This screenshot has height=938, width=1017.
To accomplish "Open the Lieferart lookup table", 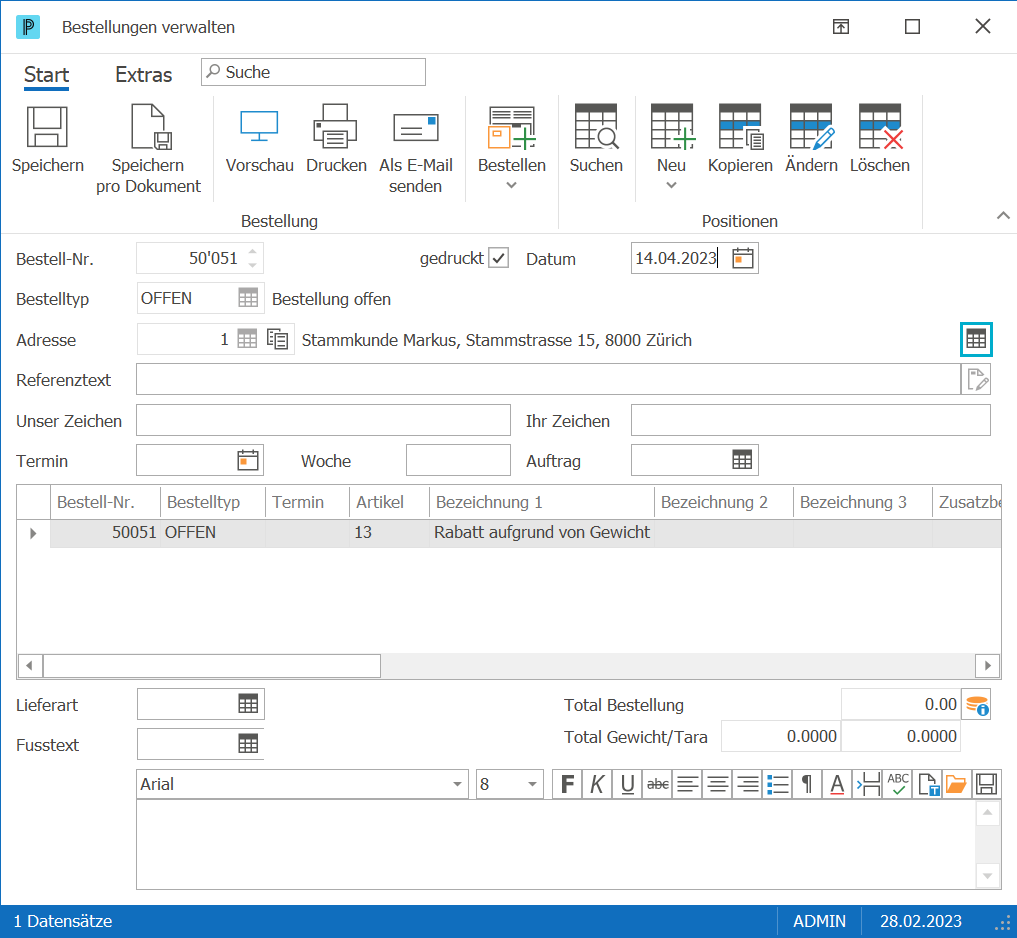I will [x=248, y=704].
